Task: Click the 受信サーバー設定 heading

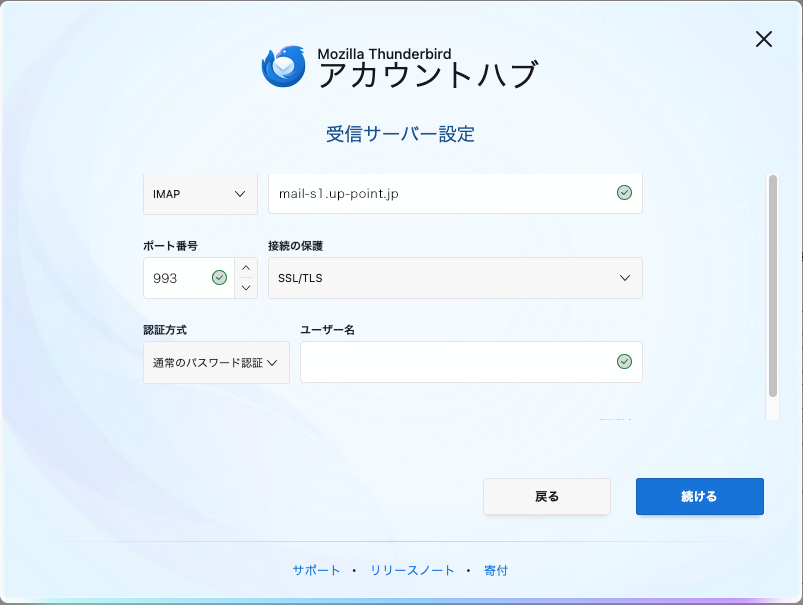Action: [x=400, y=134]
